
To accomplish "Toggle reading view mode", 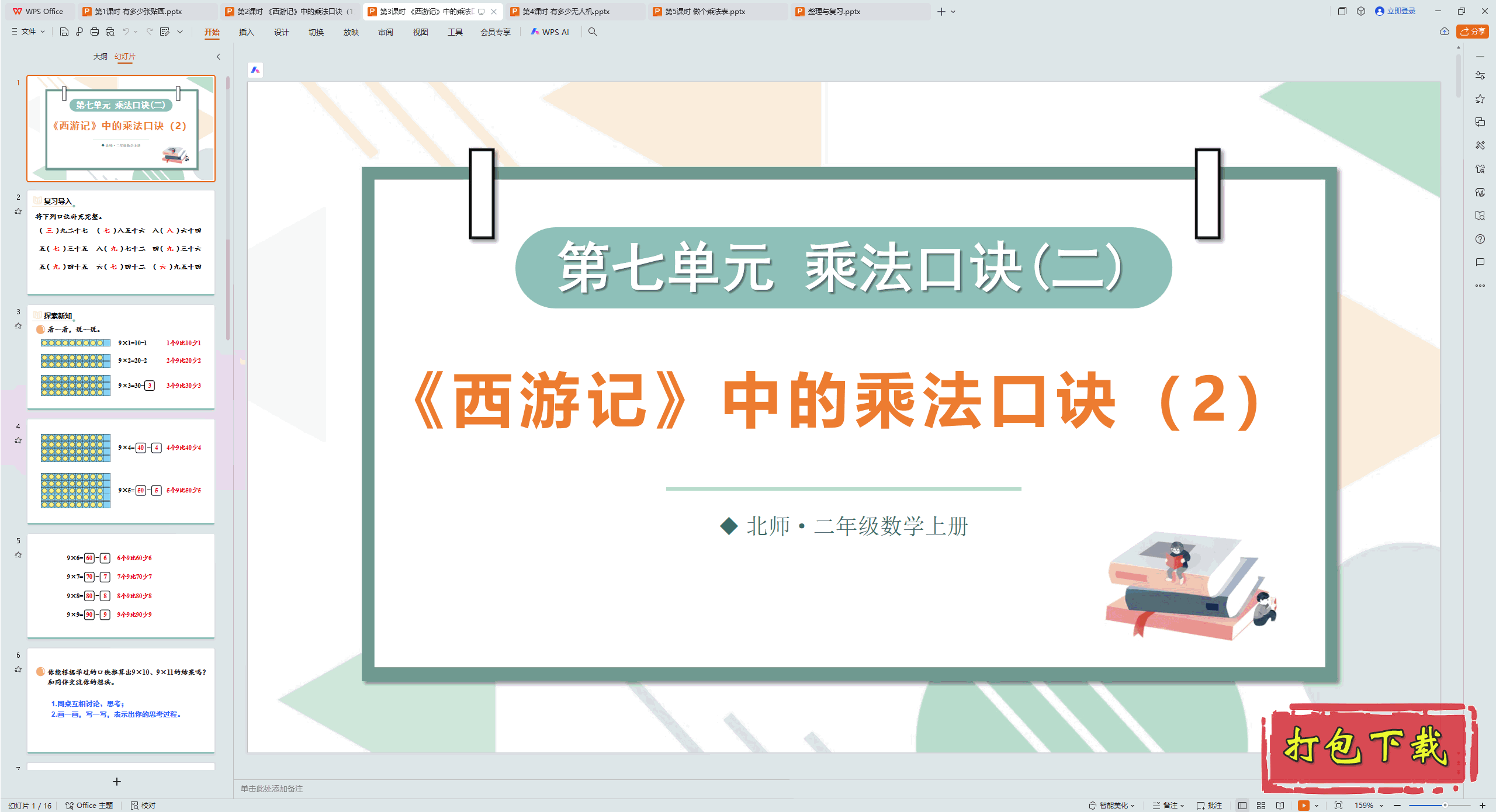I will pos(1280,805).
